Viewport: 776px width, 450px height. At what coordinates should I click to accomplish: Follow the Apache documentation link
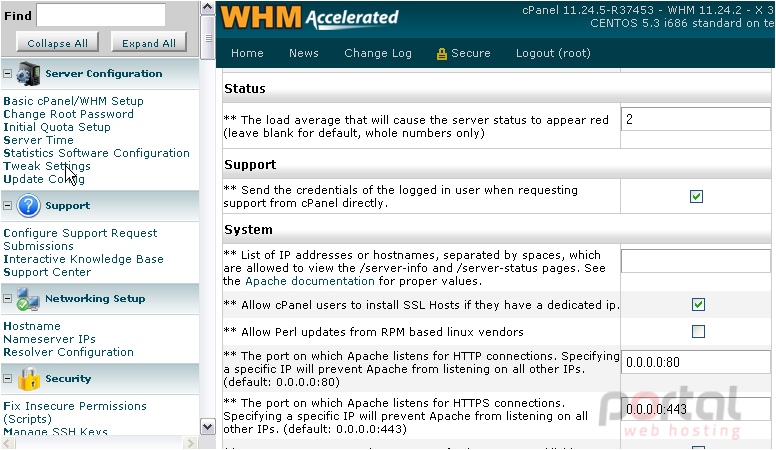310,281
